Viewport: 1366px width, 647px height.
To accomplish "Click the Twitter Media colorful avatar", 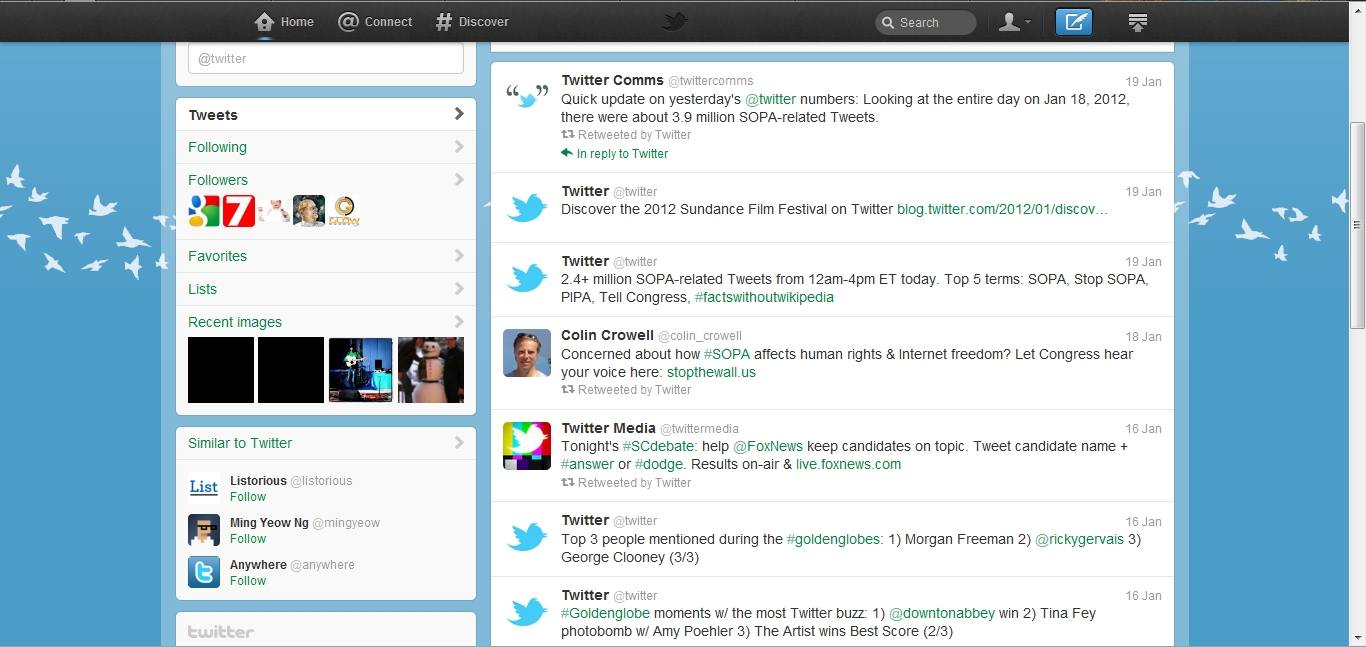I will pos(527,446).
